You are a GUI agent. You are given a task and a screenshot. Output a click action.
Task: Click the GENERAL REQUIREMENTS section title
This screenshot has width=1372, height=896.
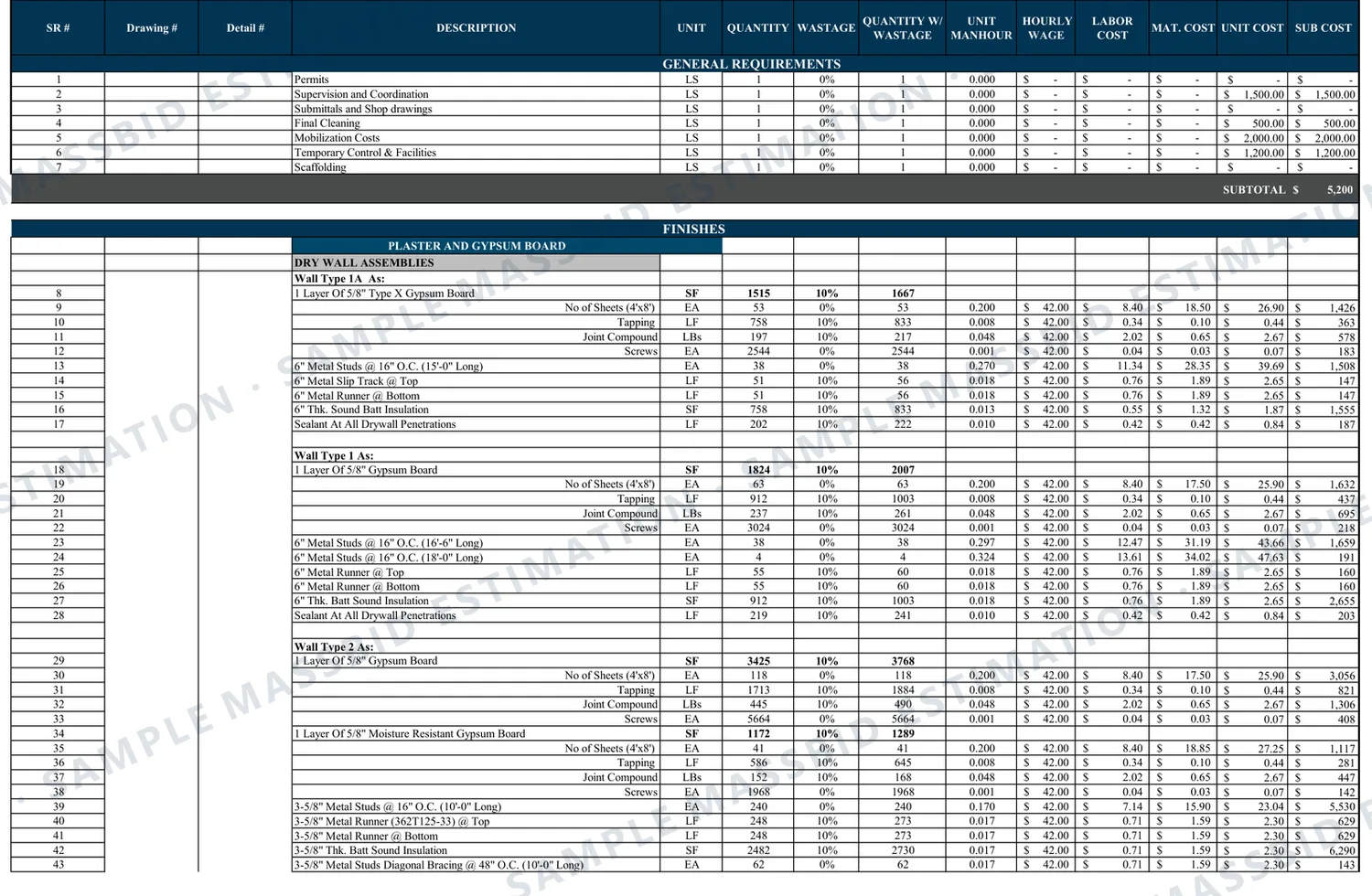pos(751,64)
